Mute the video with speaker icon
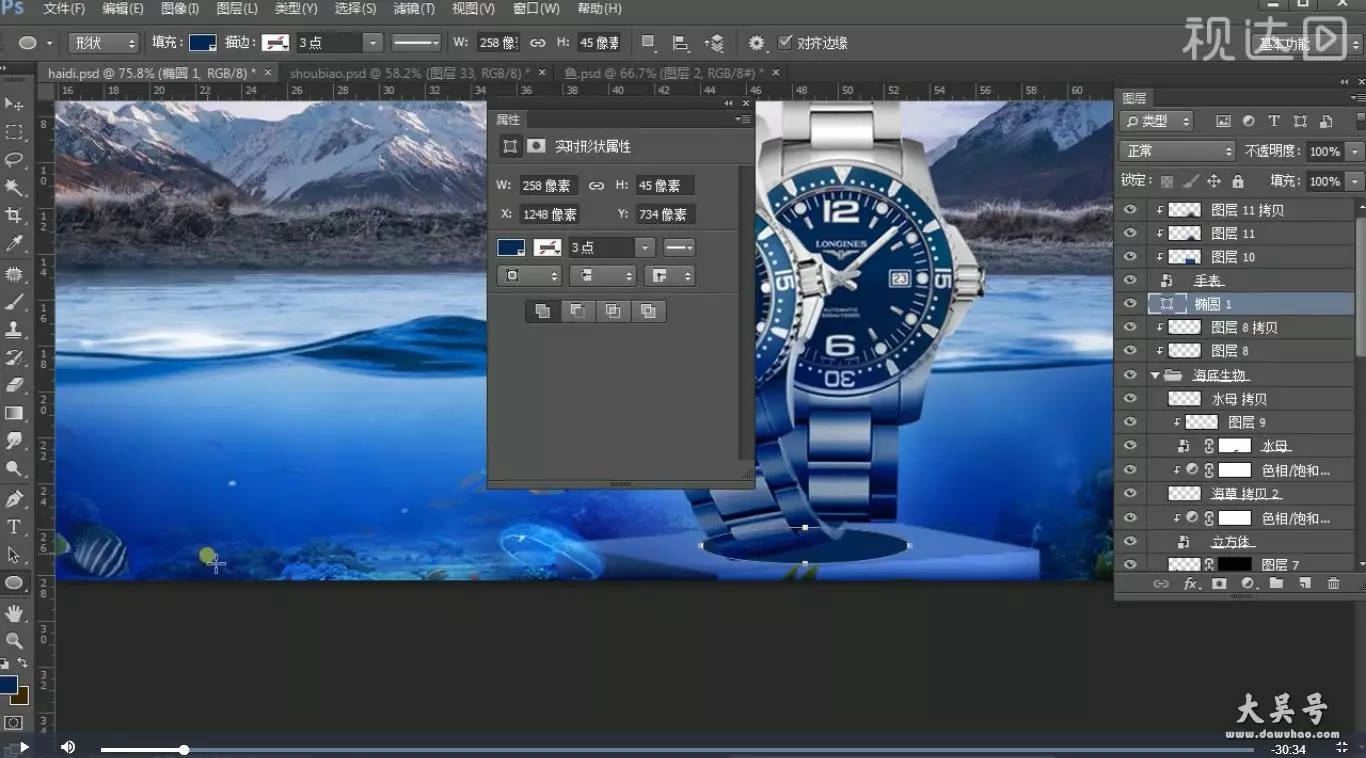1366x758 pixels. coord(68,747)
